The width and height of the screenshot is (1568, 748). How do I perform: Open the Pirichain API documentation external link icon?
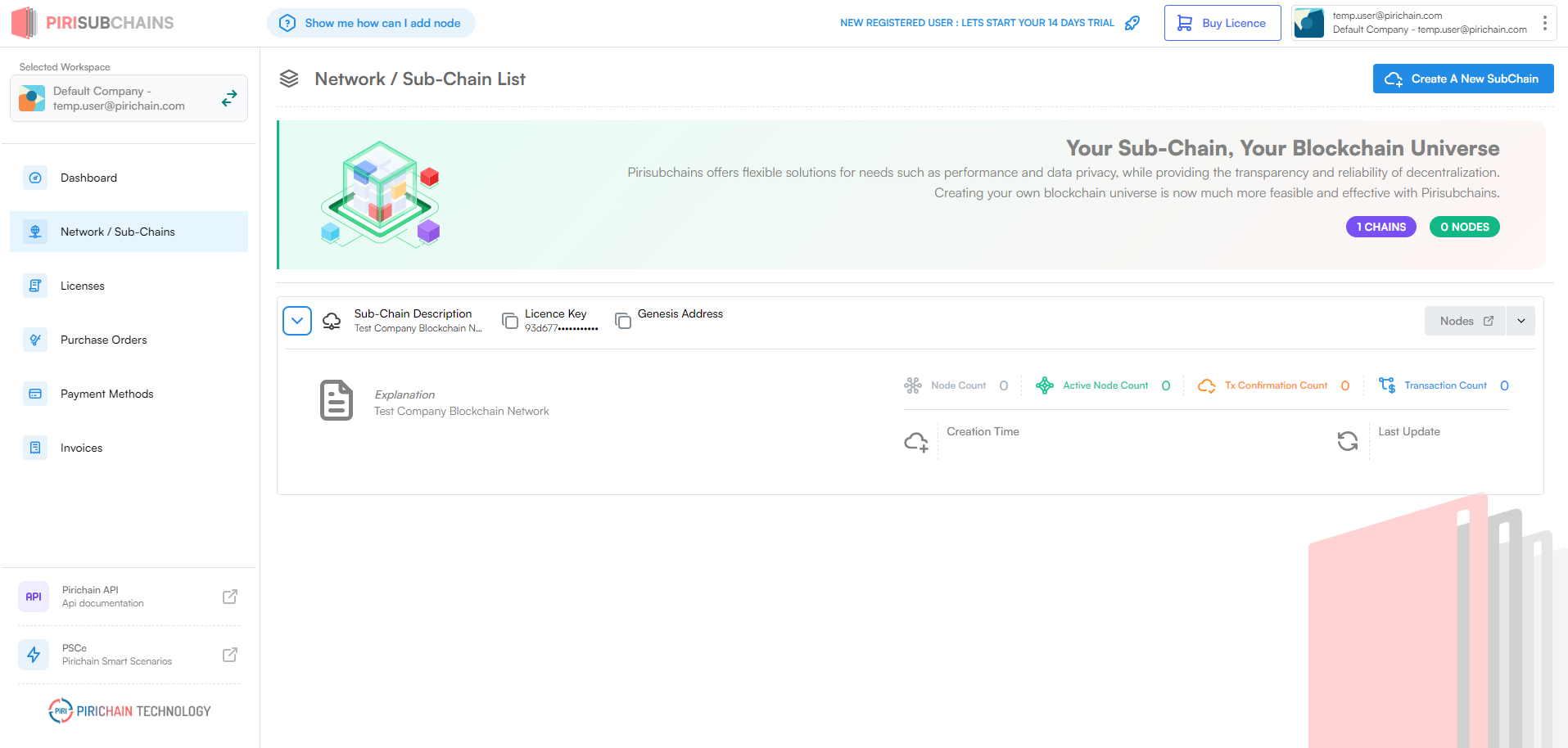tap(230, 597)
